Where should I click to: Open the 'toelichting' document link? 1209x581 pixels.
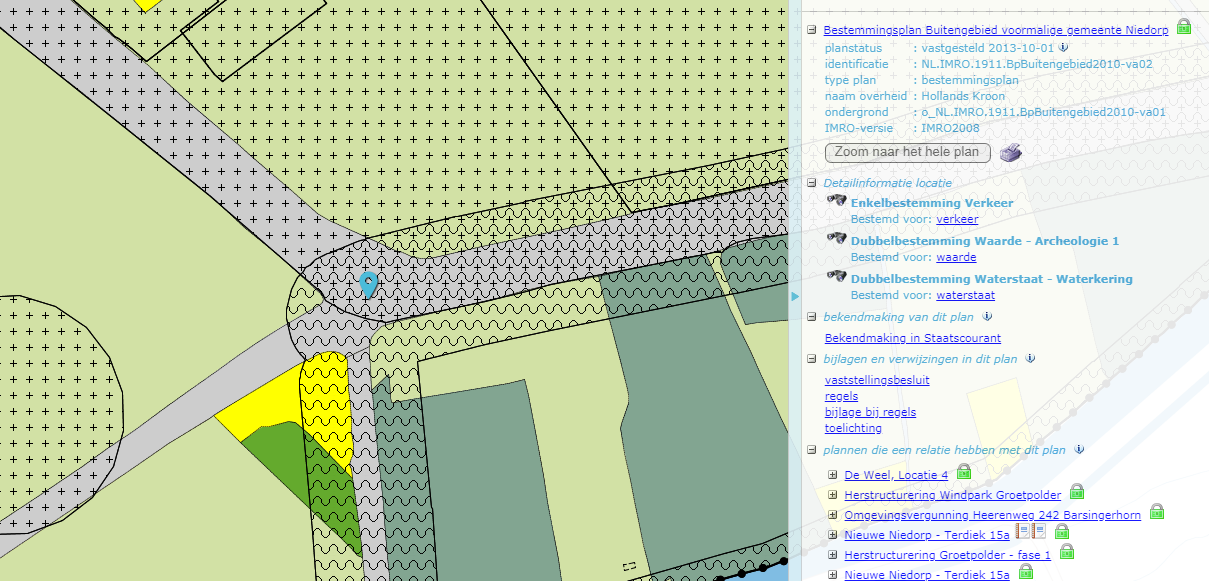click(x=853, y=428)
